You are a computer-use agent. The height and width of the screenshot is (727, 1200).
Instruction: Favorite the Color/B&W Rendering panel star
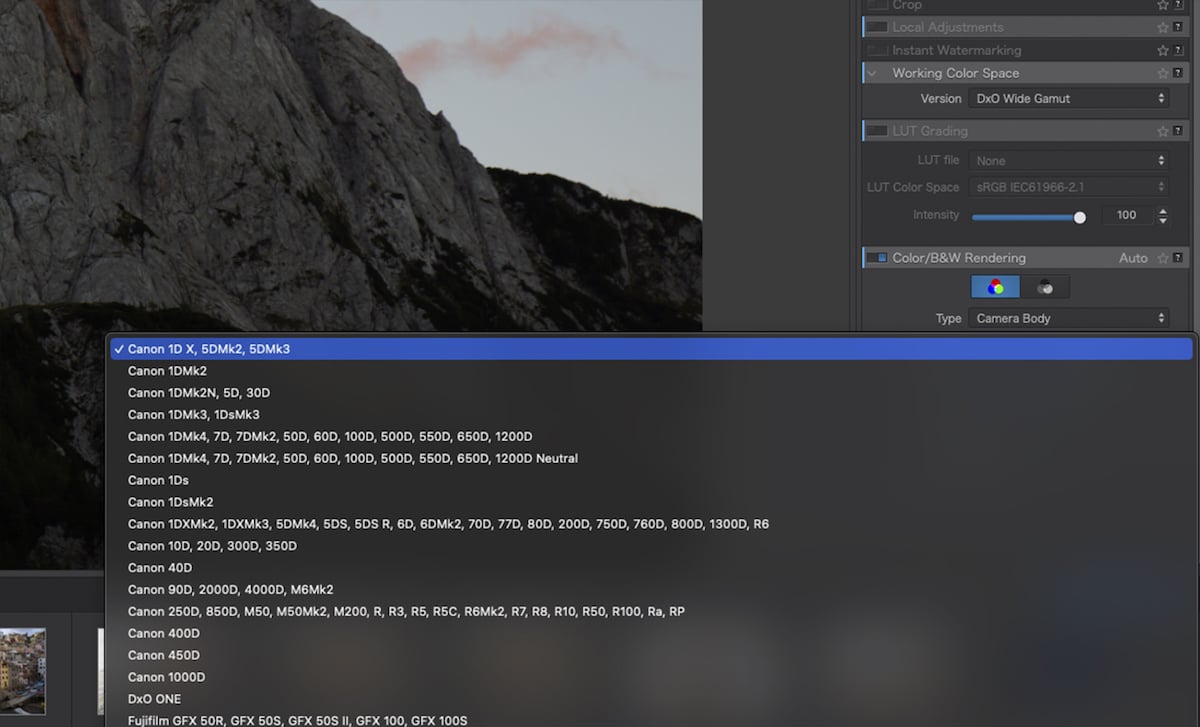[1160, 258]
